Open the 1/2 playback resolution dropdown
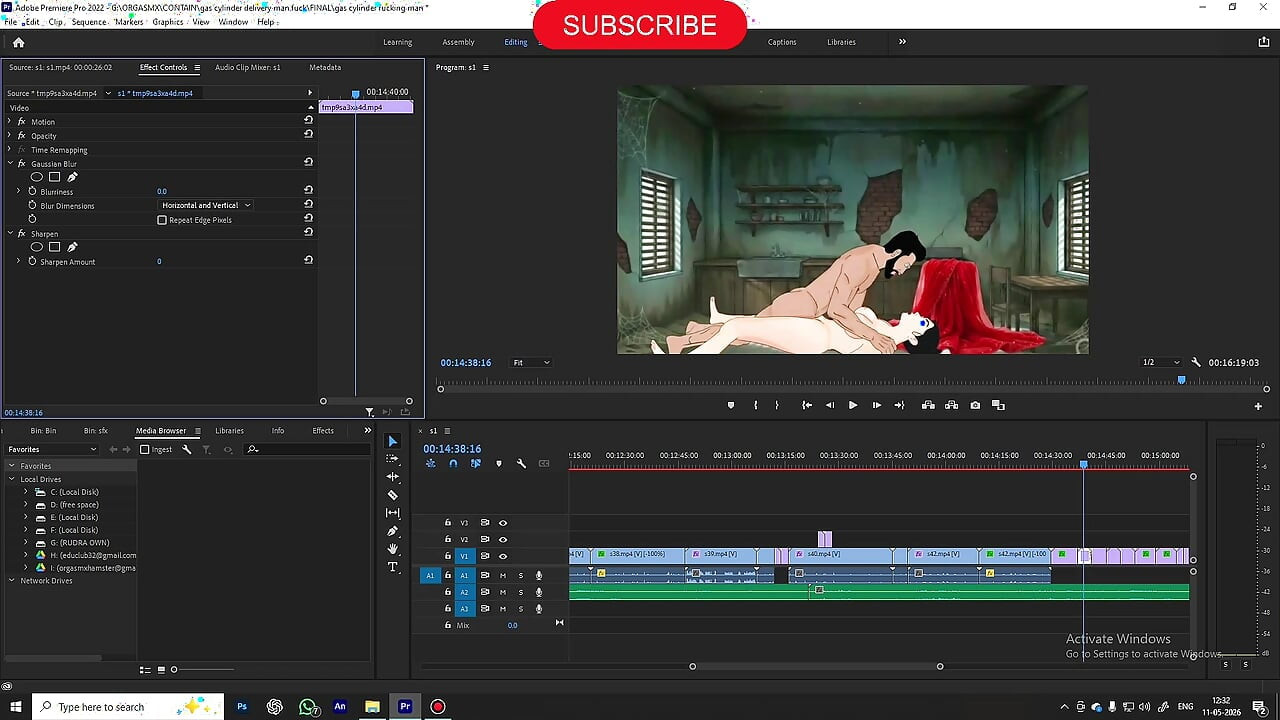The height and width of the screenshot is (720, 1280). (1160, 362)
